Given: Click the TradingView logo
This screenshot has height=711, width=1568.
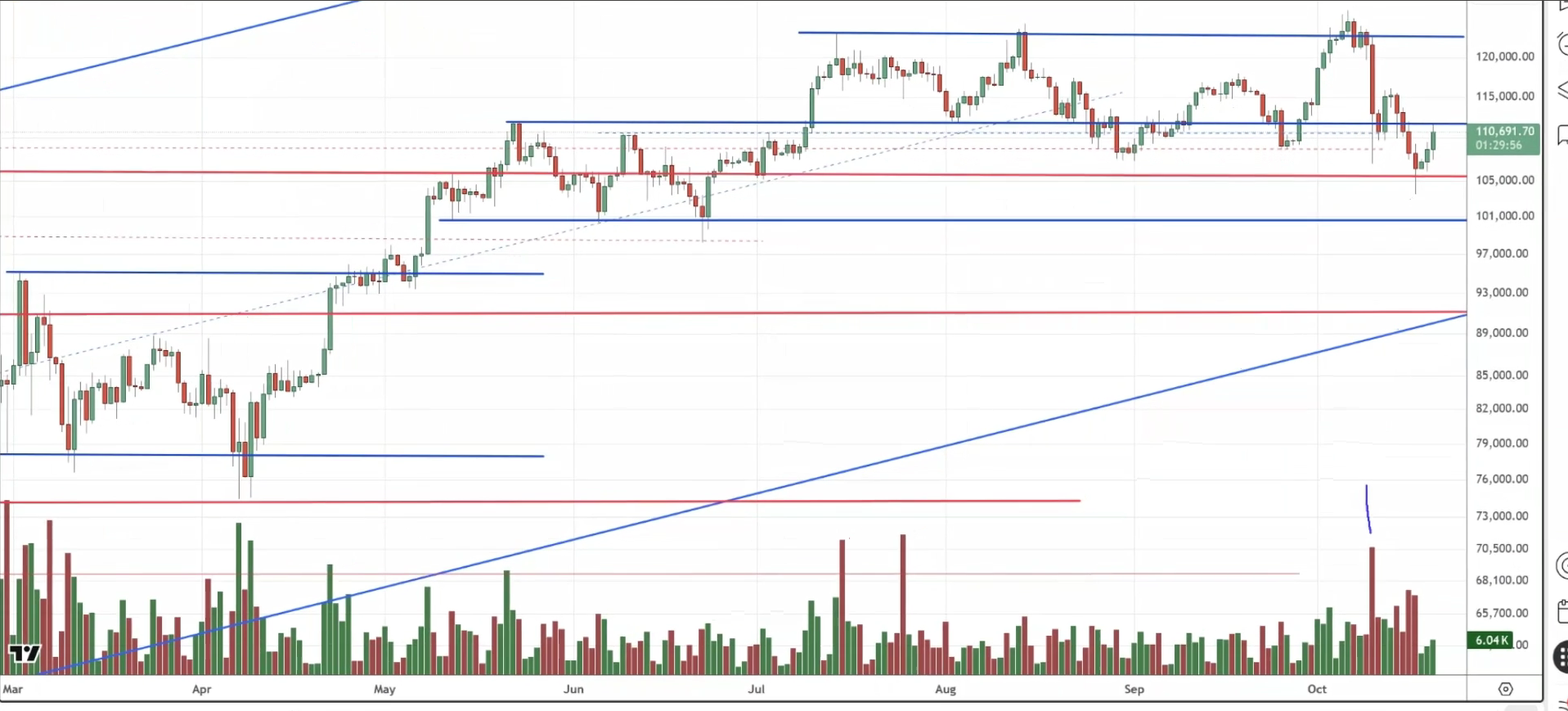Looking at the screenshot, I should (x=25, y=653).
